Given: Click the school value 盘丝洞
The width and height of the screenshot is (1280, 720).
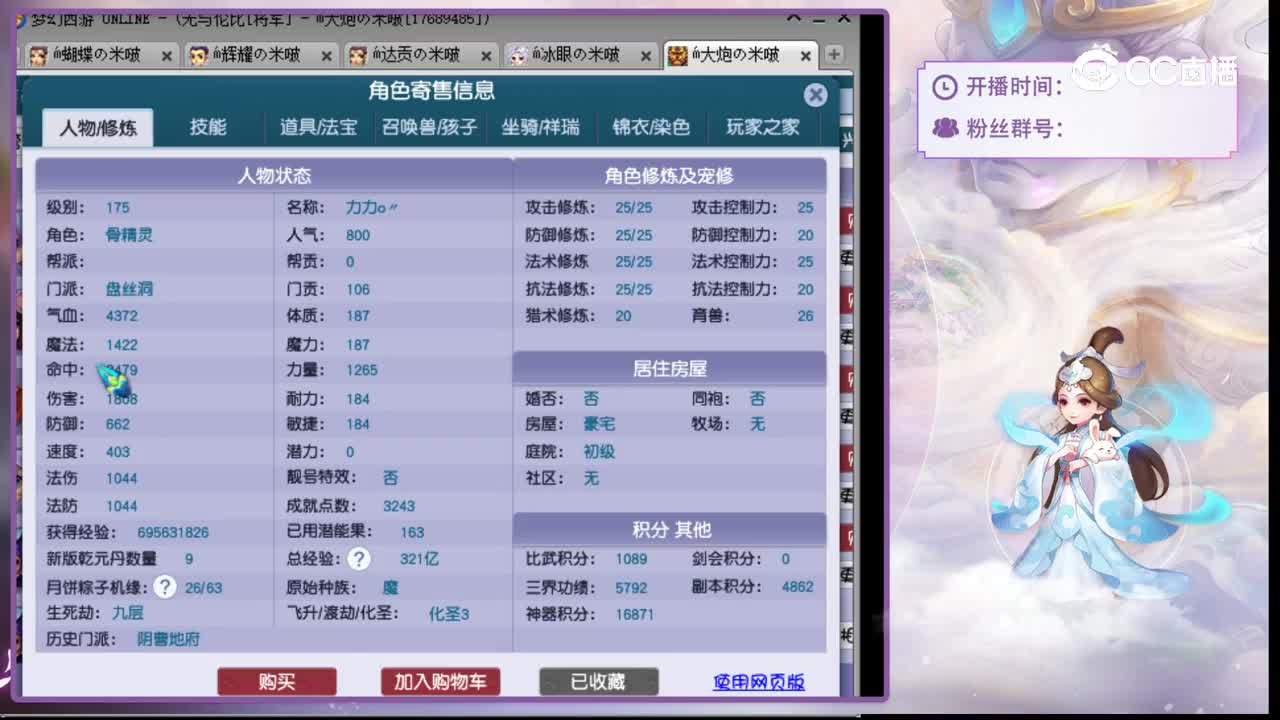Looking at the screenshot, I should (129, 289).
